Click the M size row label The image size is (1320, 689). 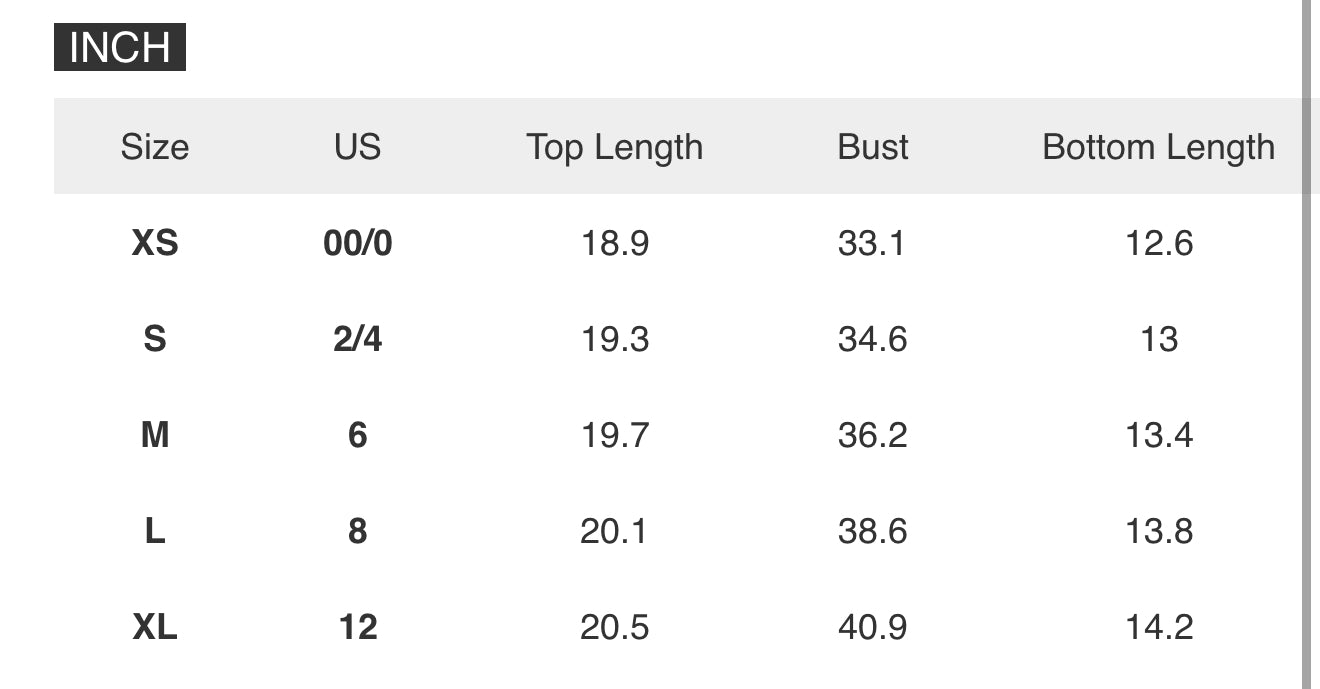(x=155, y=435)
